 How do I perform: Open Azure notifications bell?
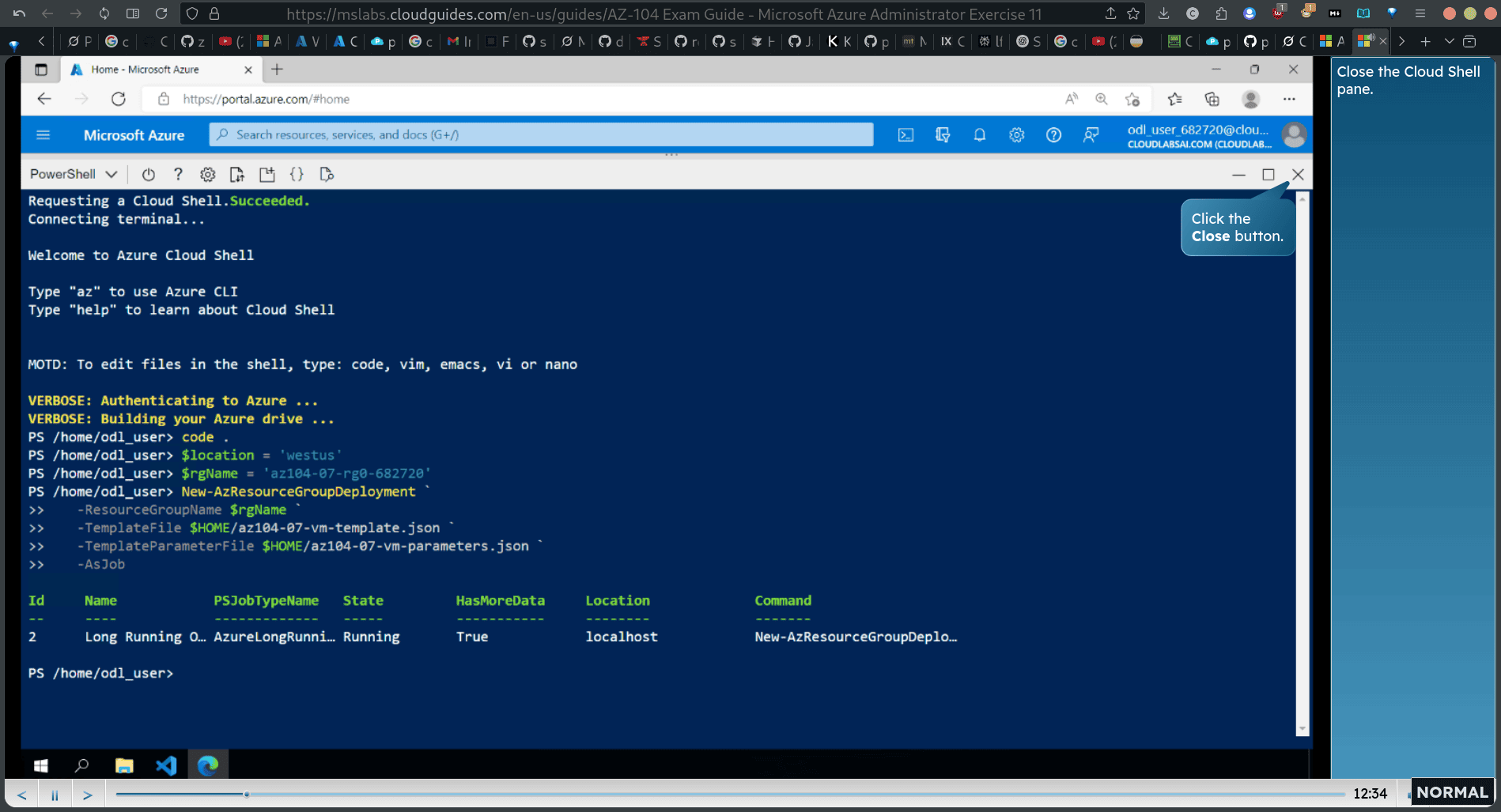pyautogui.click(x=979, y=135)
